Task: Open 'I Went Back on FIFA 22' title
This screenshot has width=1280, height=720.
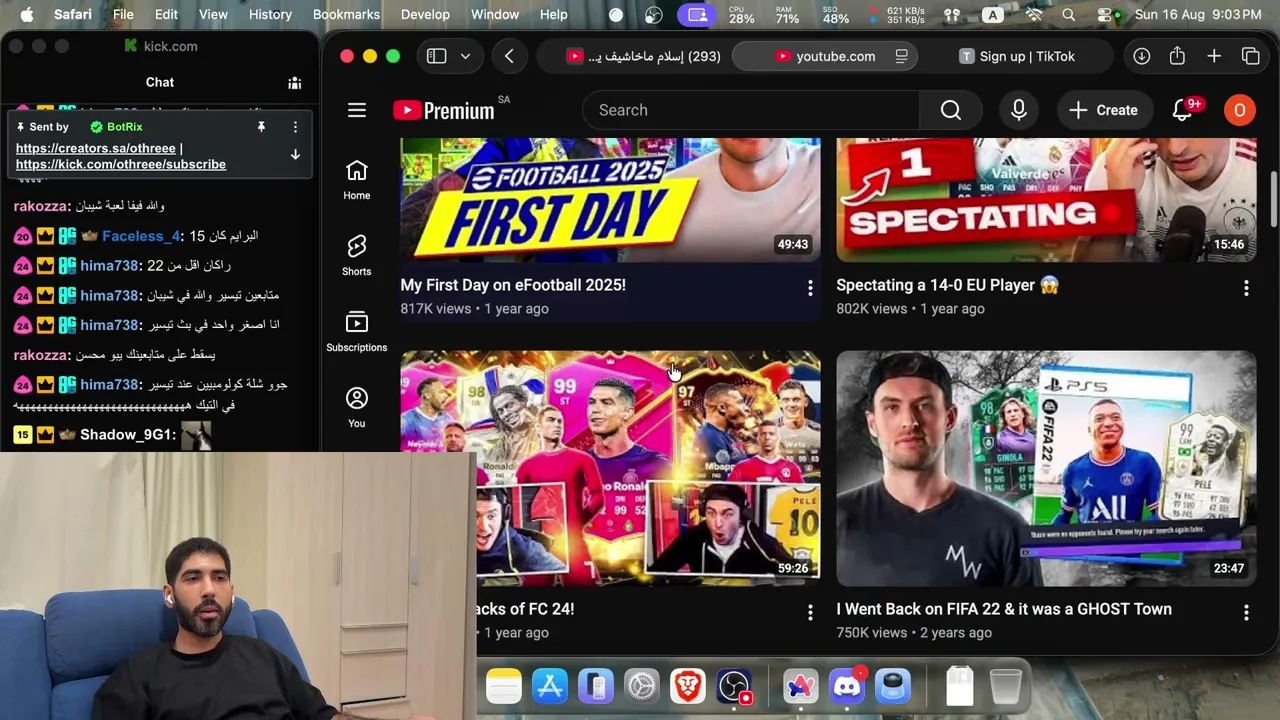Action: click(x=1004, y=609)
